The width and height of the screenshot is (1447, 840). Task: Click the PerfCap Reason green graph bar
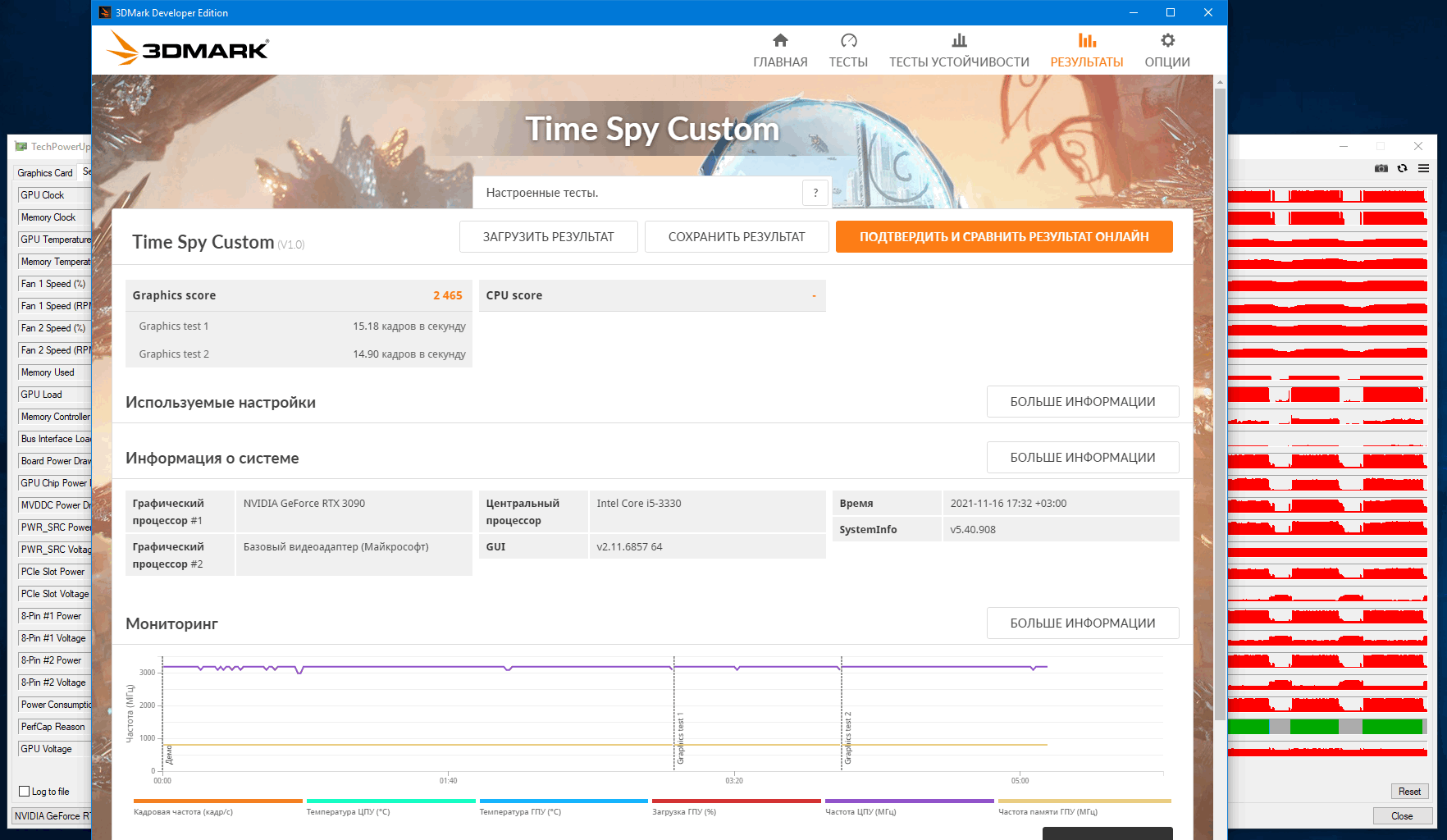1326,727
